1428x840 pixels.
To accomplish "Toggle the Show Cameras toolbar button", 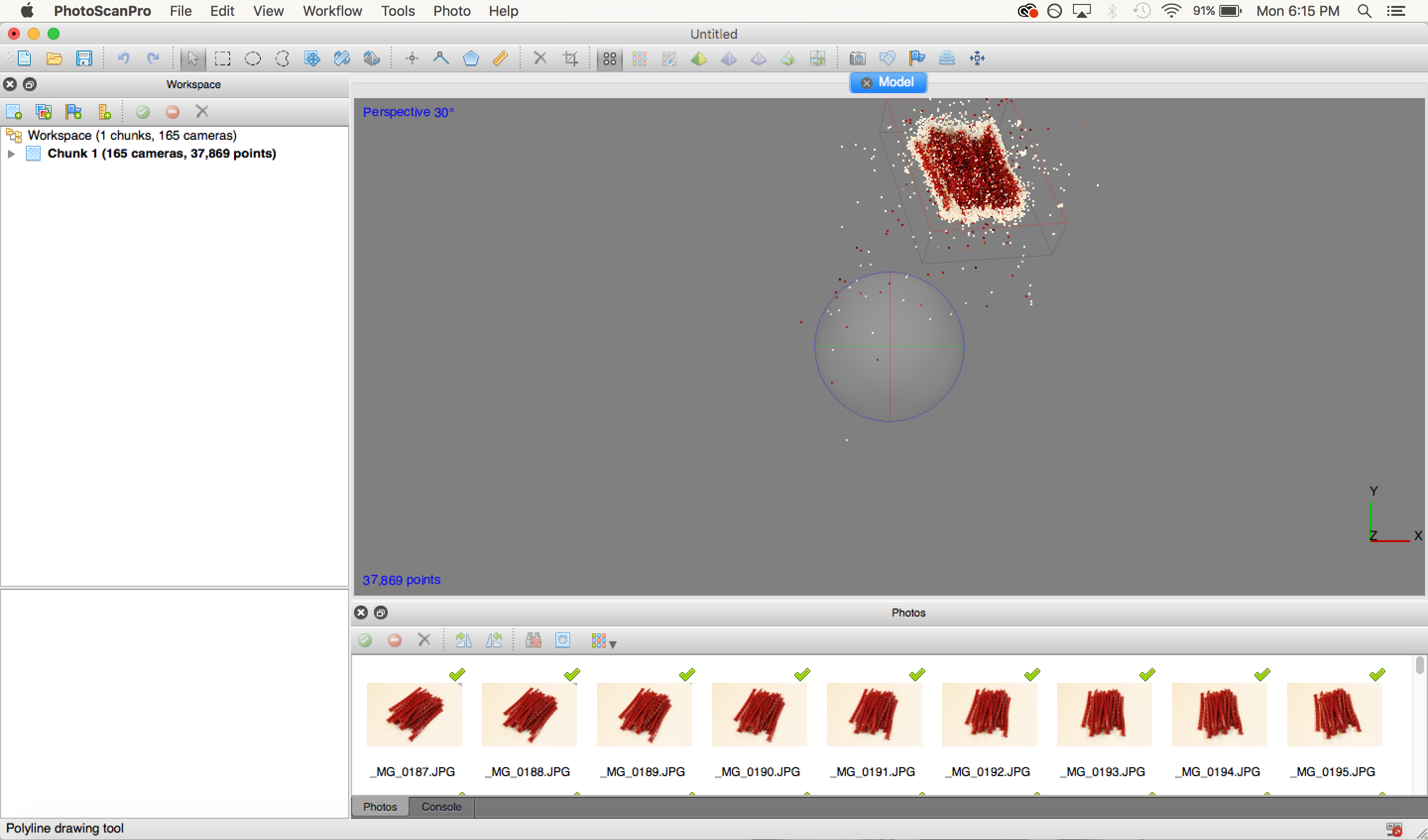I will [857, 58].
